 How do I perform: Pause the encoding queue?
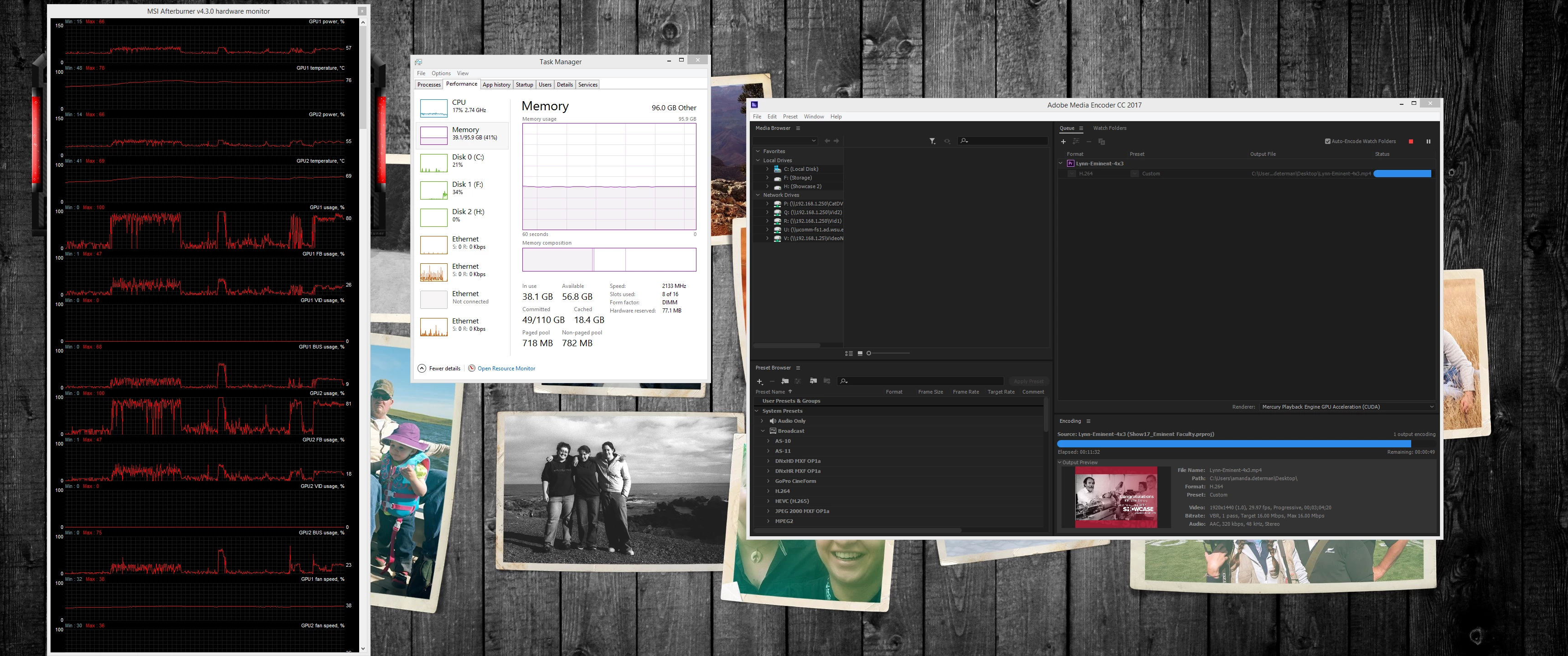[1428, 141]
